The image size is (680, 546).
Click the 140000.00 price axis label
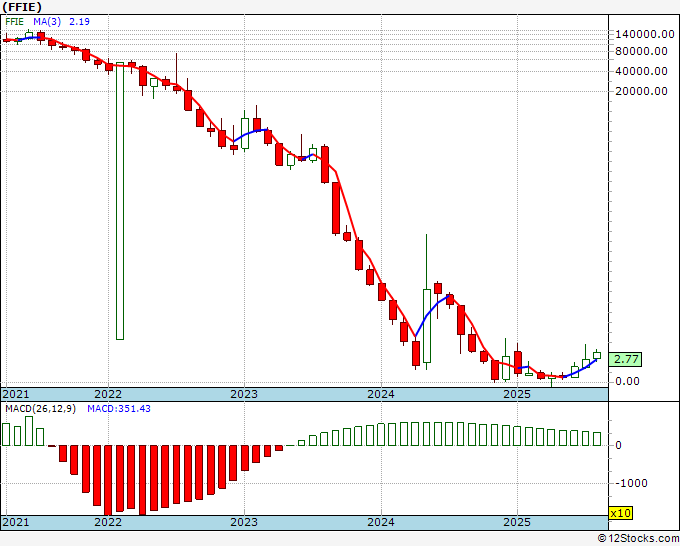coord(645,34)
